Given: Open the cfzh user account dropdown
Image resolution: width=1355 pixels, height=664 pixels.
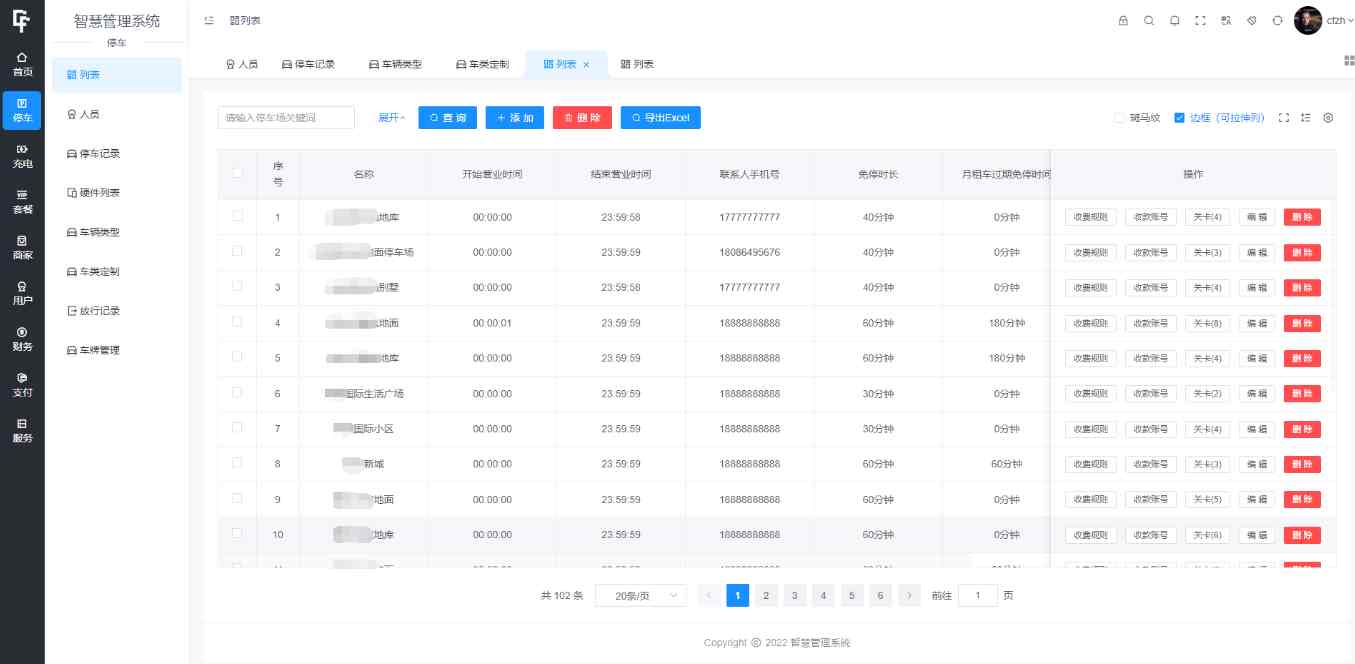Looking at the screenshot, I should tap(1330, 20).
